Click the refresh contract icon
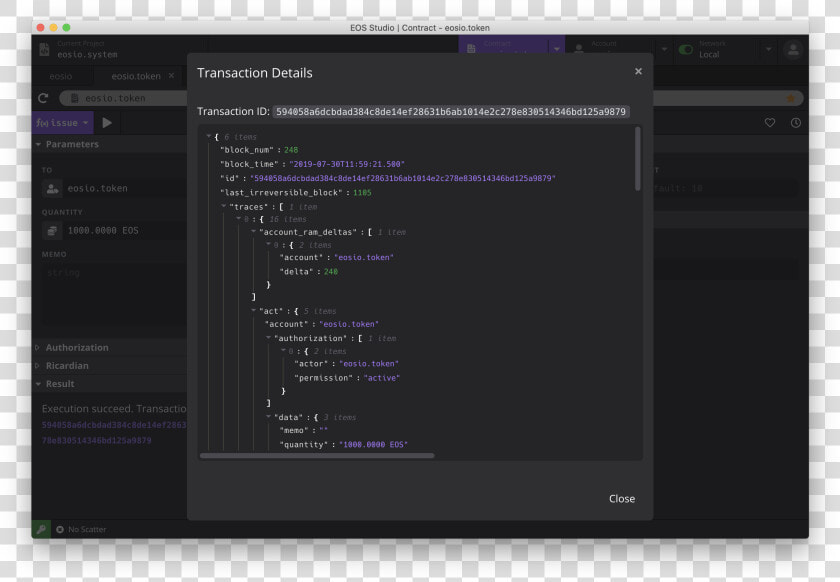The image size is (840, 582). tap(43, 98)
